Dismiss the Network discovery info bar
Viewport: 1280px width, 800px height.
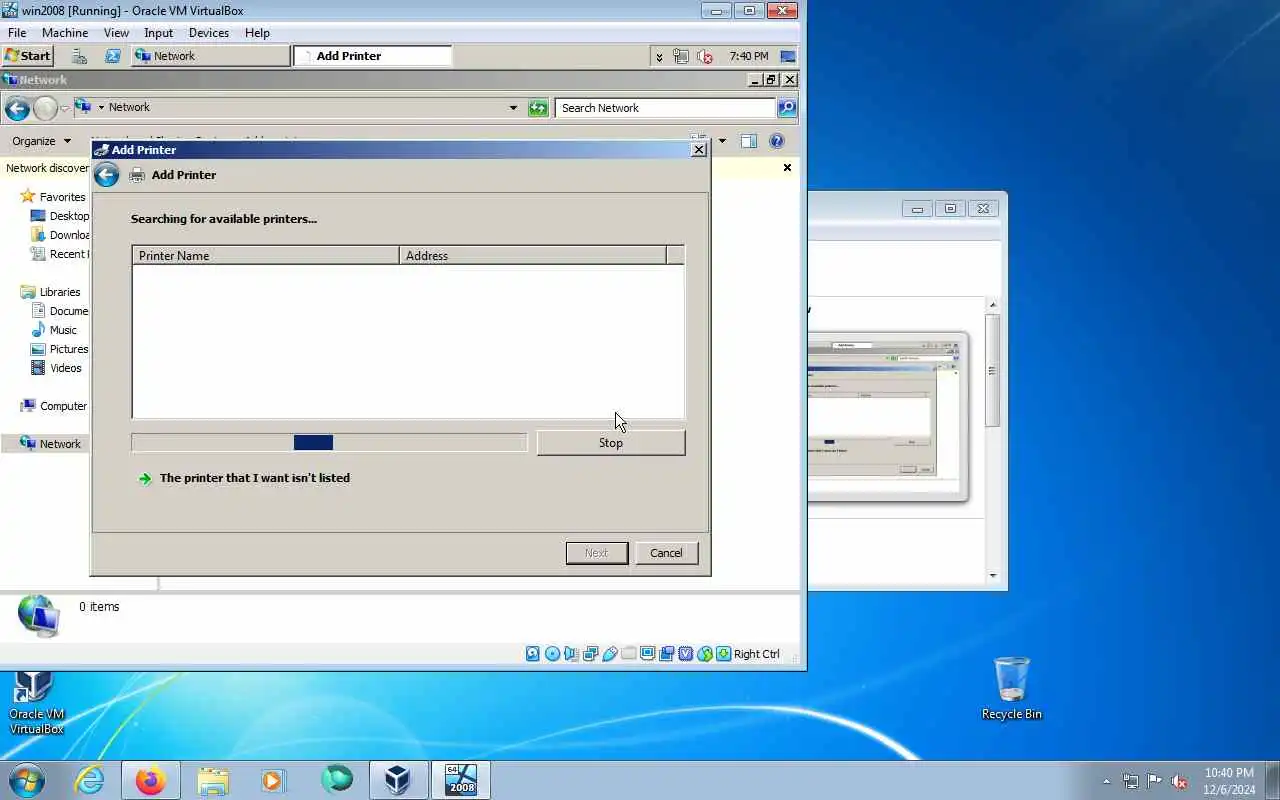click(x=787, y=168)
